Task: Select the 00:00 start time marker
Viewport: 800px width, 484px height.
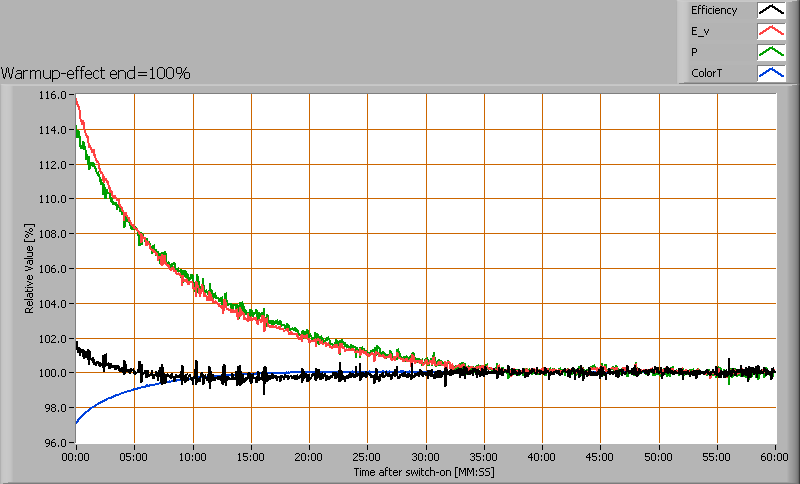Action: [76, 456]
